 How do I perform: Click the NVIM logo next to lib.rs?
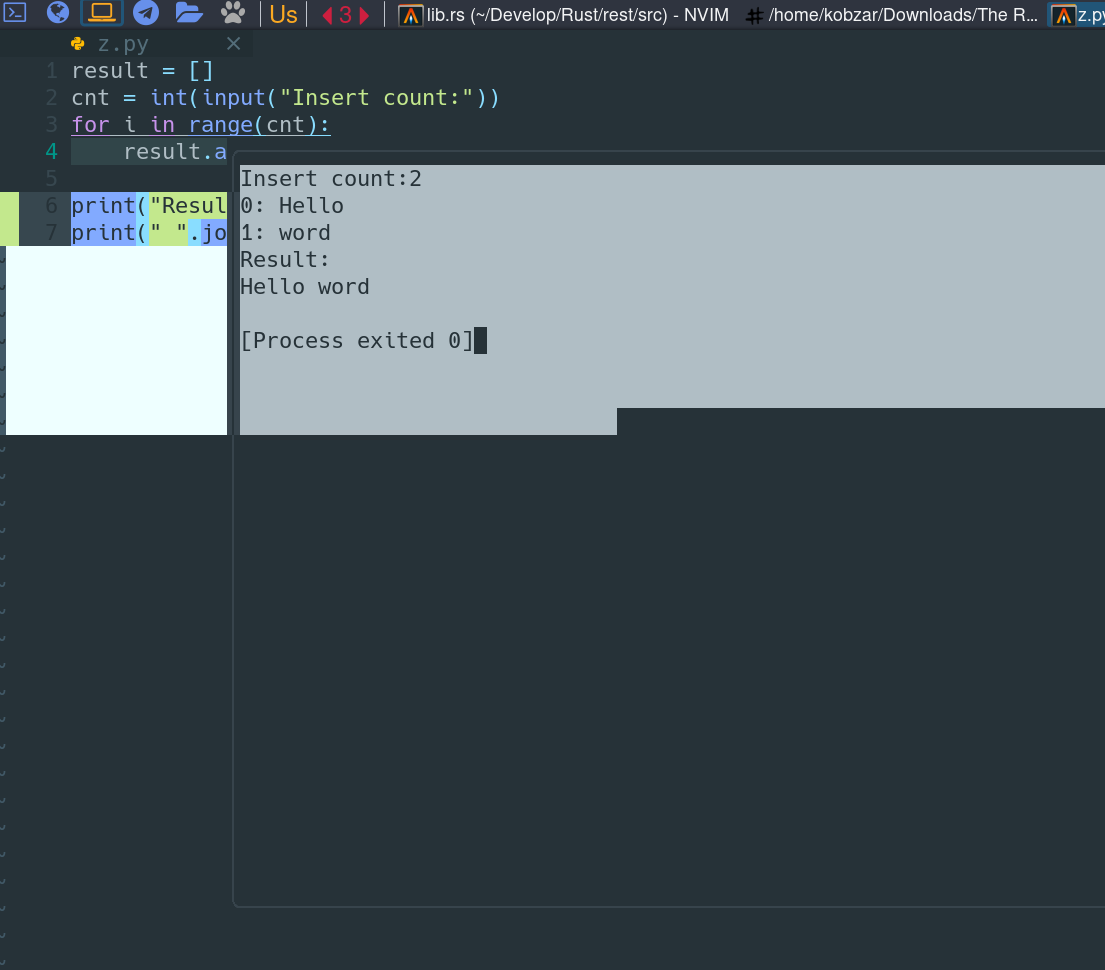tap(408, 15)
